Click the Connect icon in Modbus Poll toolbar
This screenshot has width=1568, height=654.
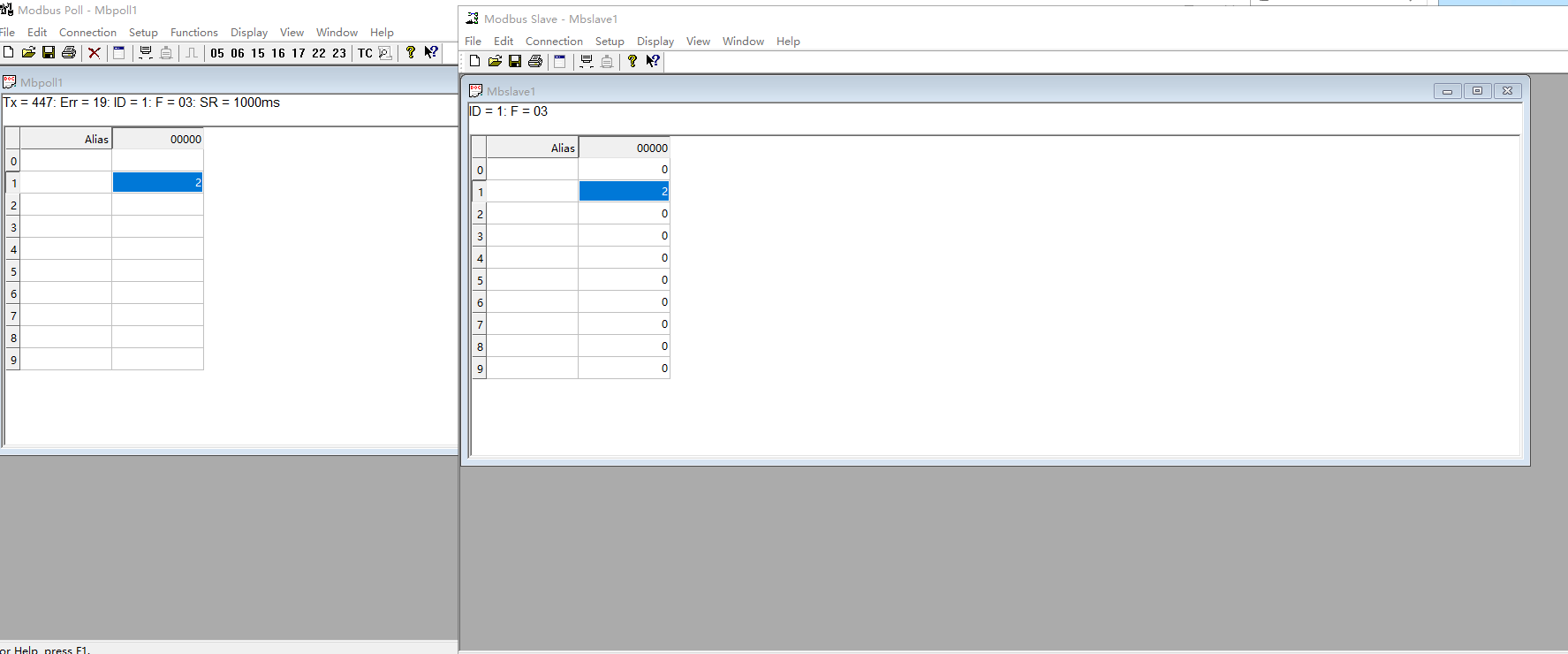[x=146, y=53]
